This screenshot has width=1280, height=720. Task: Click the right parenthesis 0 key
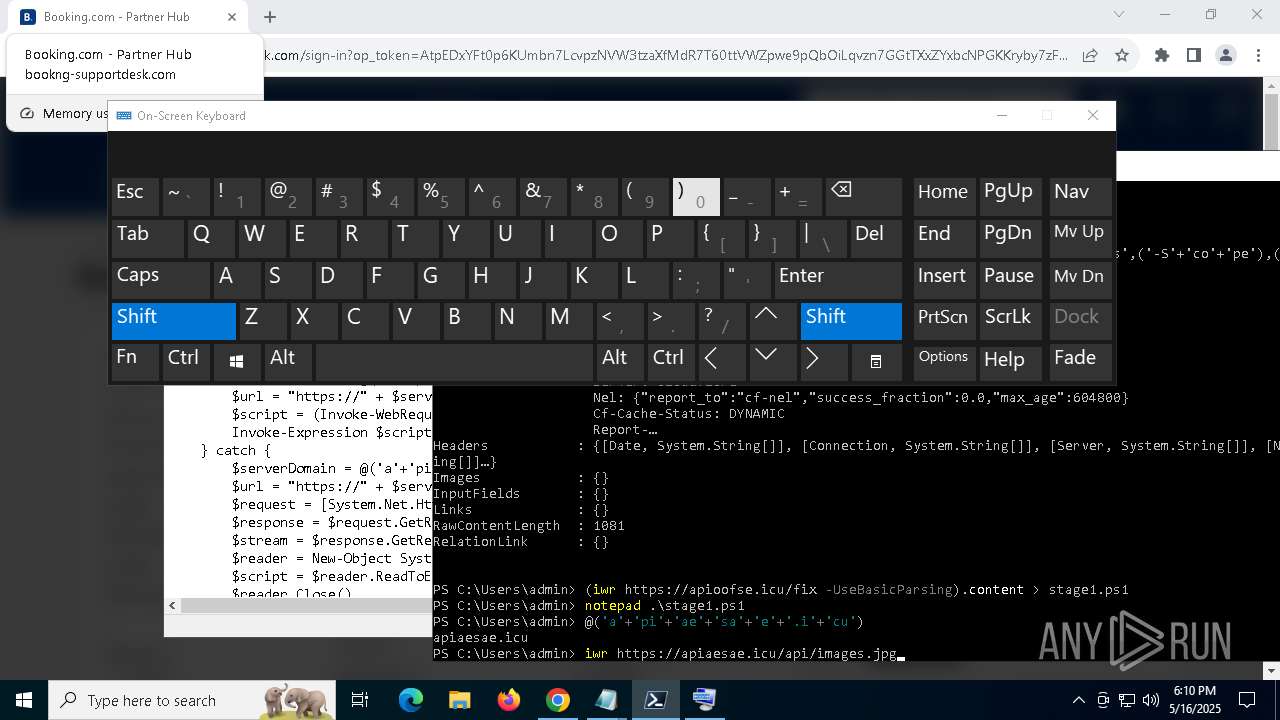696,196
